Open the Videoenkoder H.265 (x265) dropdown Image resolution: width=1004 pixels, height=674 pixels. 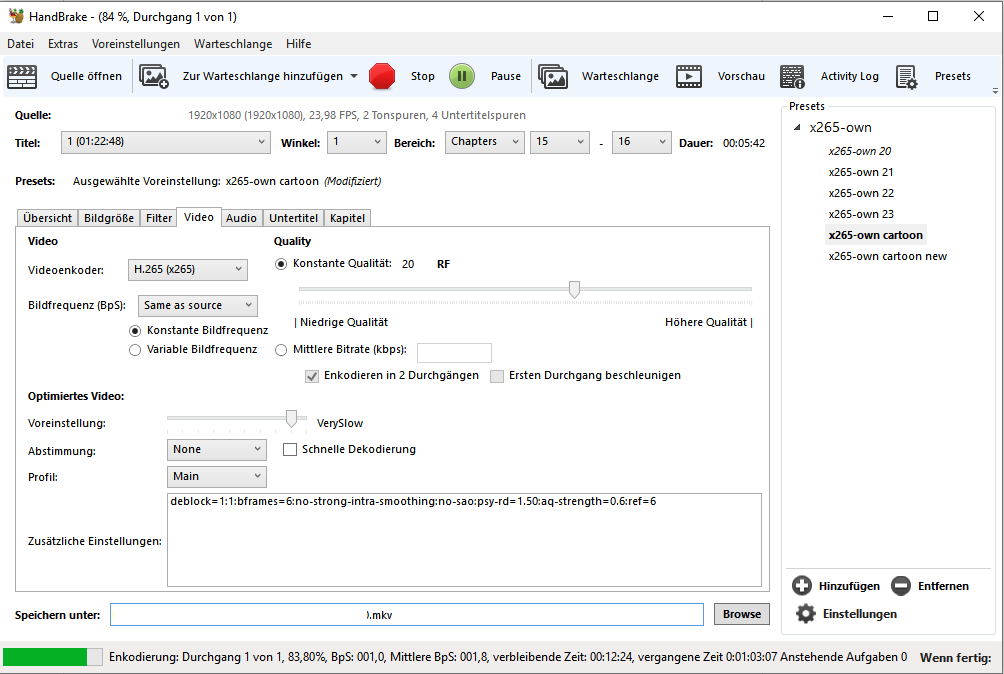click(x=188, y=269)
